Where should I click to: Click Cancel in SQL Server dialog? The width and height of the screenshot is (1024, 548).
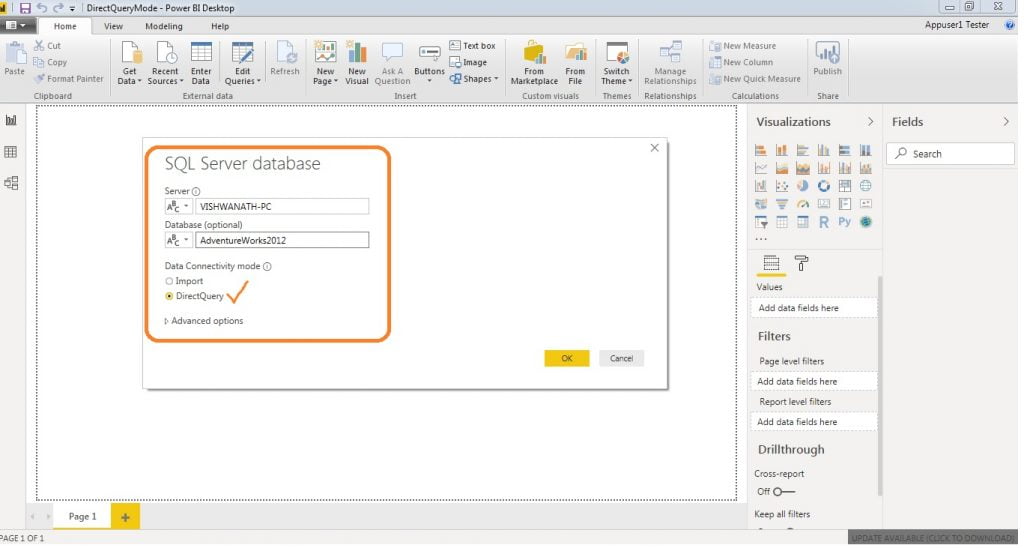(x=621, y=358)
